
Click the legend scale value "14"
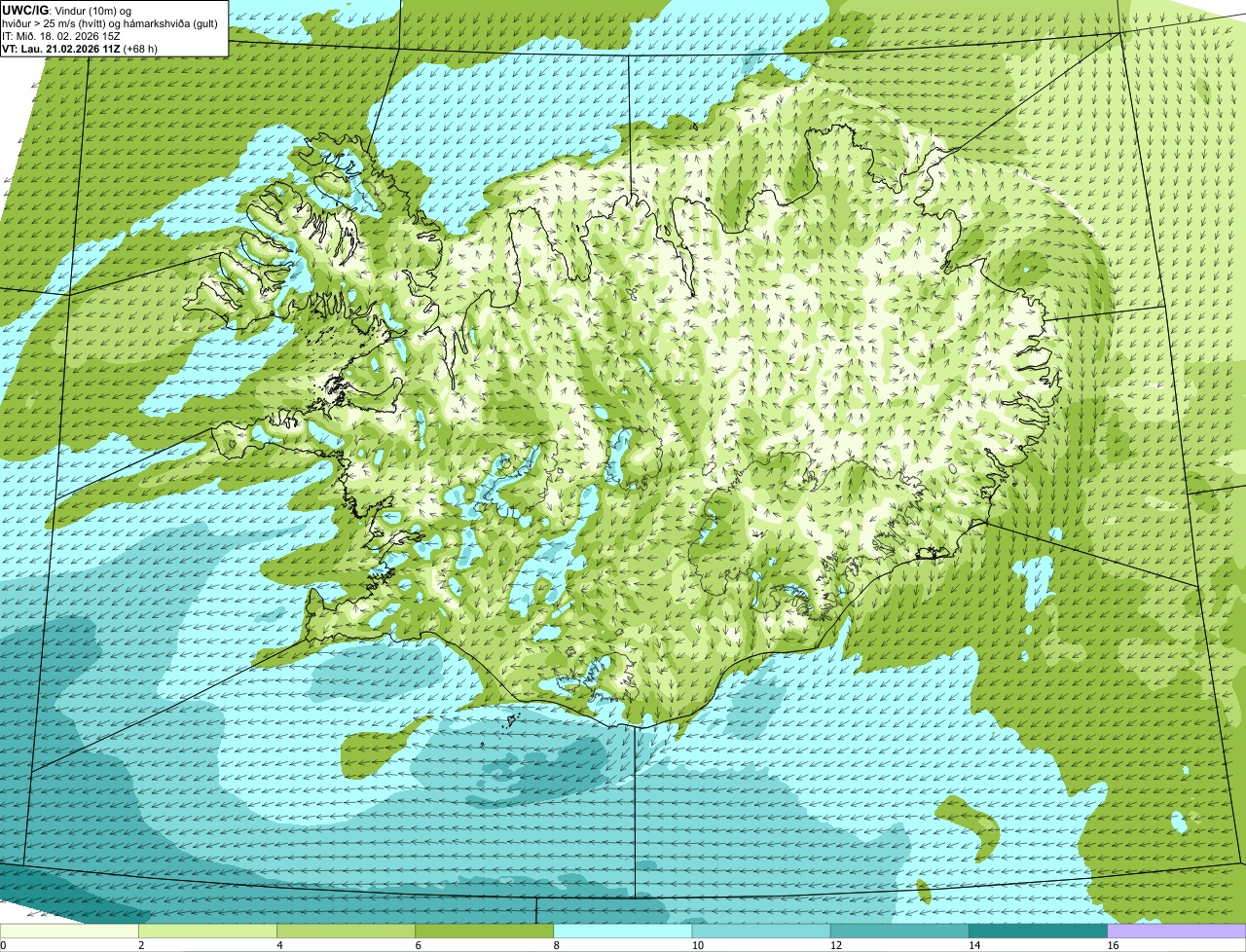[x=973, y=945]
